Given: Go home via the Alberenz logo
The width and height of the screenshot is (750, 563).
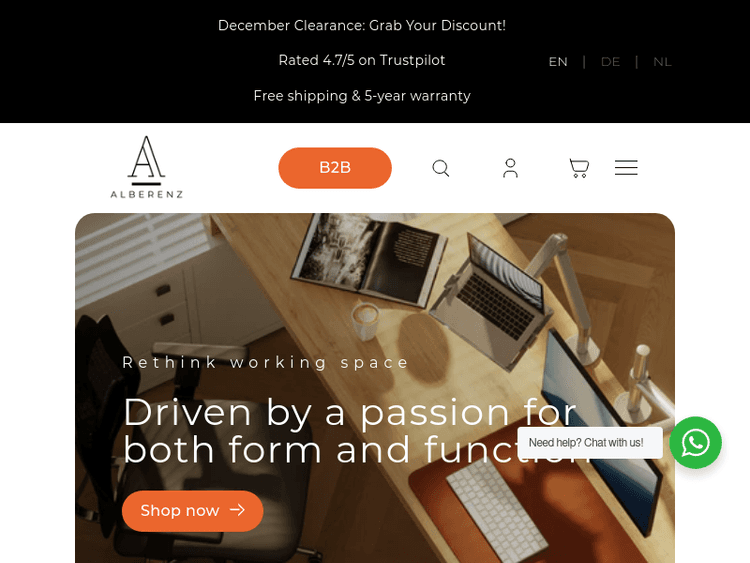Looking at the screenshot, I should tap(147, 167).
